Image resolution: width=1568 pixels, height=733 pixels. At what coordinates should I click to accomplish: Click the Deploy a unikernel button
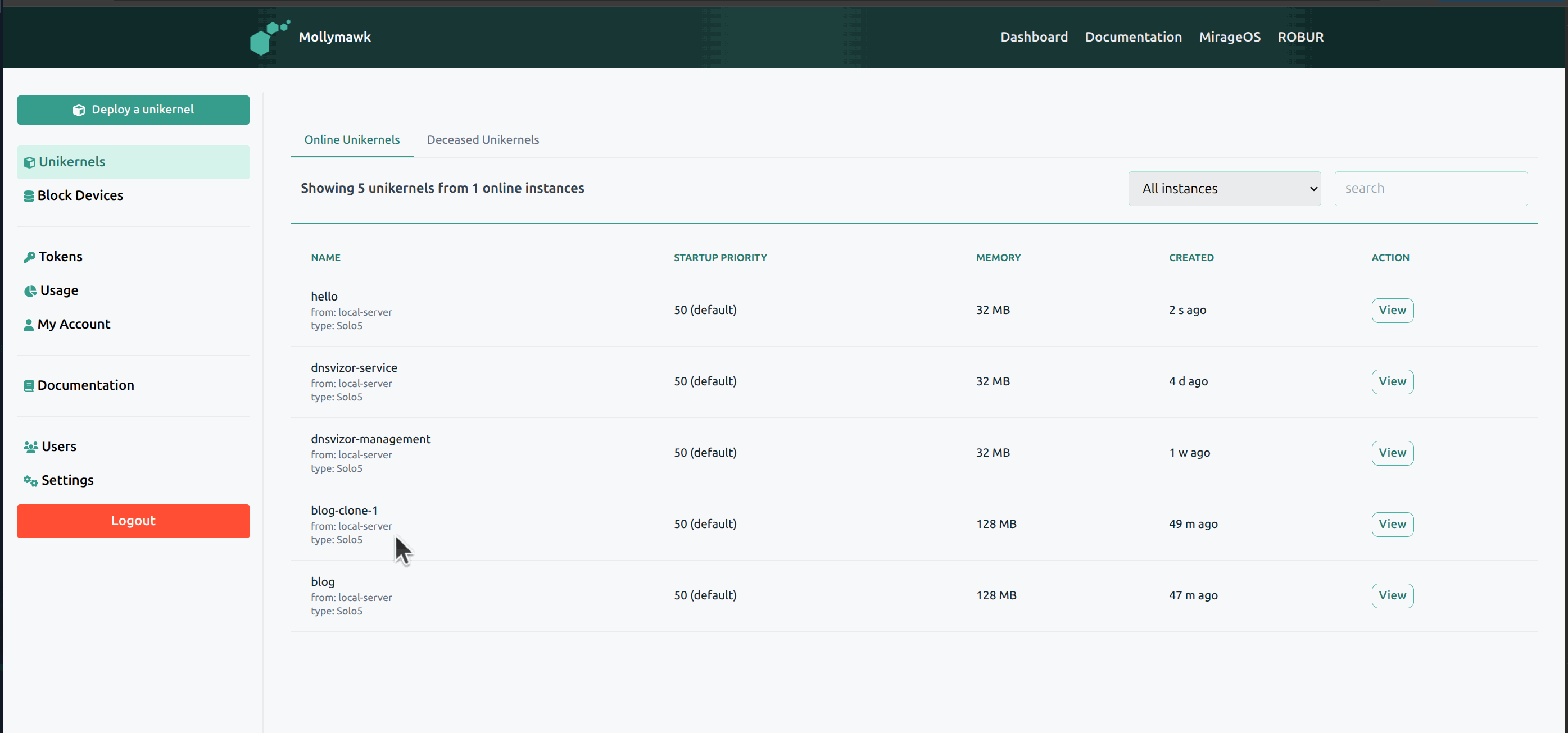pyautogui.click(x=133, y=110)
